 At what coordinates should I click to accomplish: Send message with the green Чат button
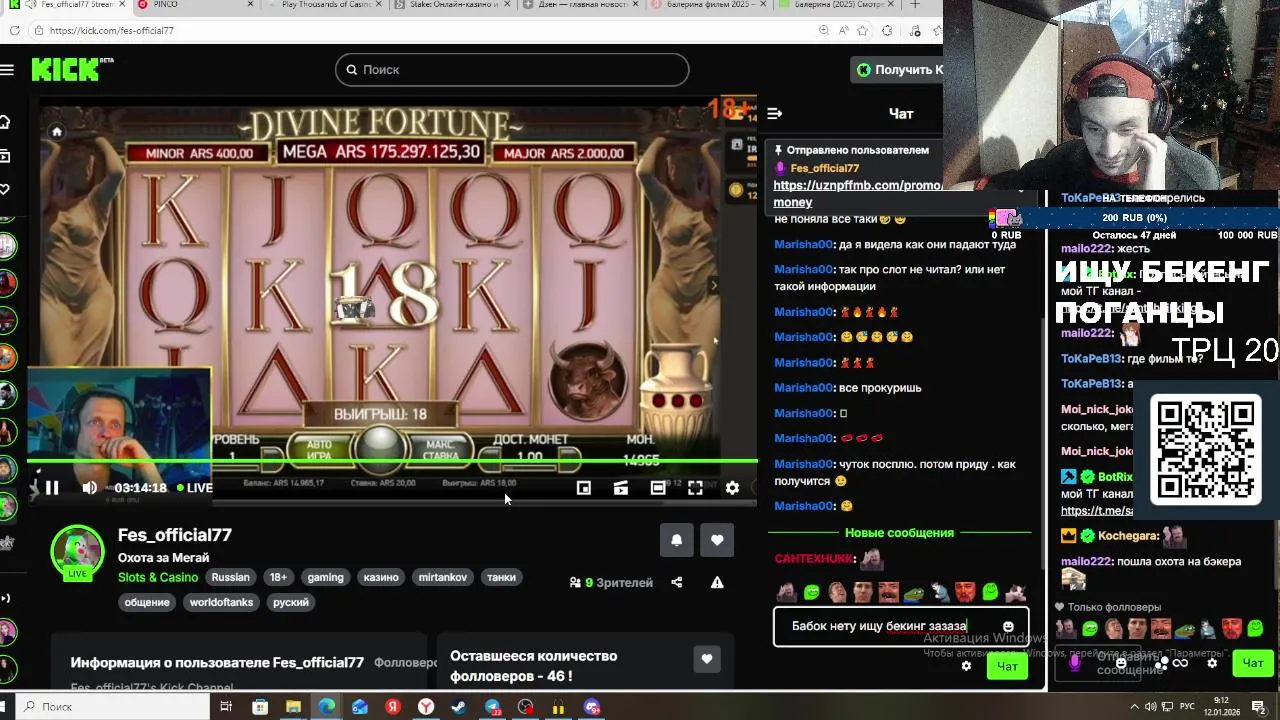(x=1007, y=666)
